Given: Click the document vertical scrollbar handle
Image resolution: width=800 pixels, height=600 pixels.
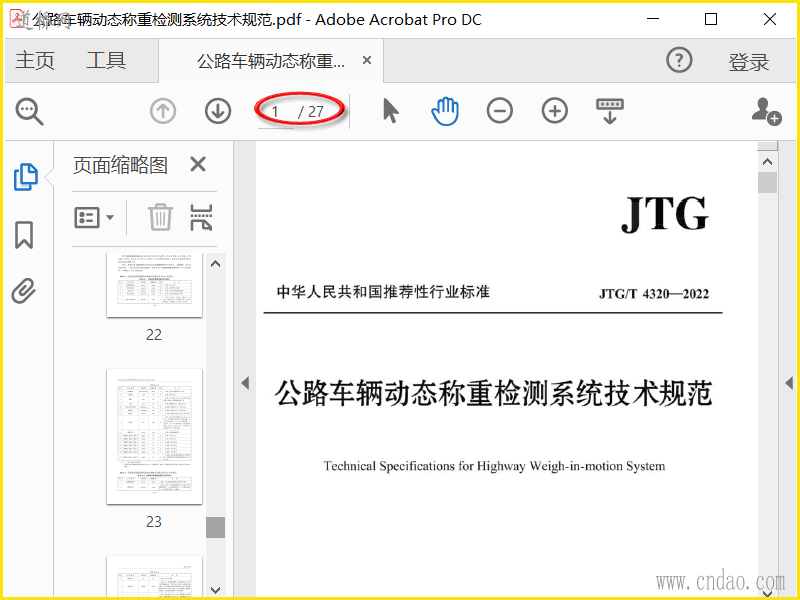Looking at the screenshot, I should [x=767, y=183].
